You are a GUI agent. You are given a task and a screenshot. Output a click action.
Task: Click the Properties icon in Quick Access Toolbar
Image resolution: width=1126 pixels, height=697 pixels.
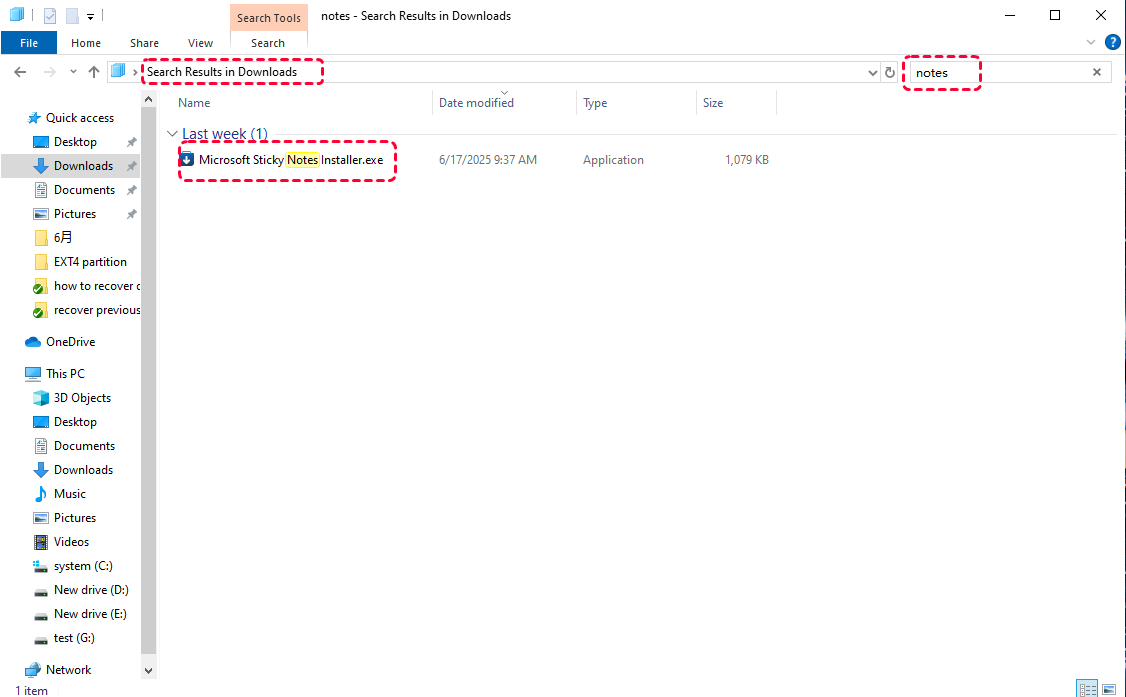pos(50,15)
